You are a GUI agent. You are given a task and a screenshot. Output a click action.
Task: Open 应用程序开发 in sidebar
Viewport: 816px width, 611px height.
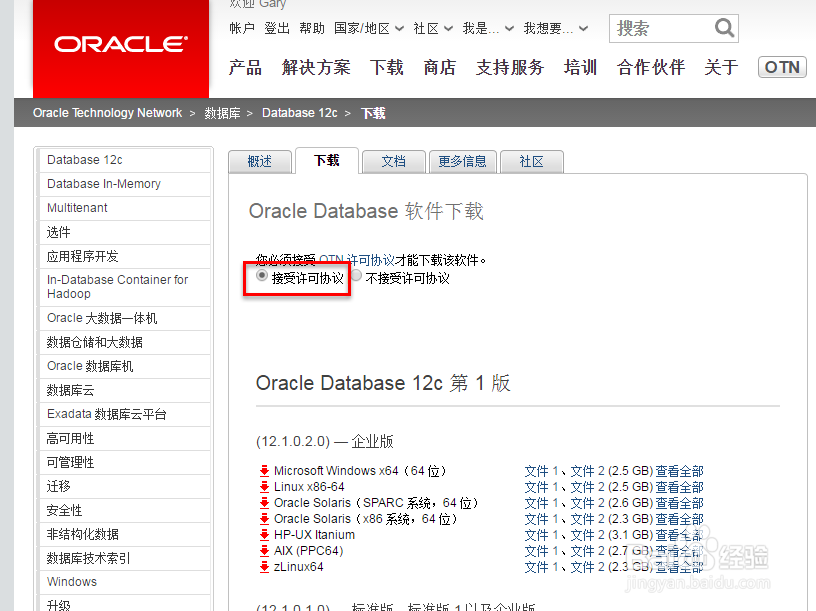(x=125, y=256)
